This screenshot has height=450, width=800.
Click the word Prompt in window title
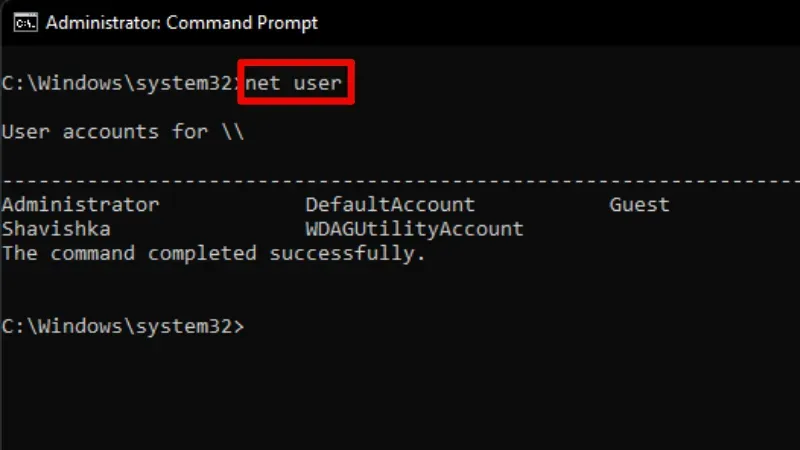point(287,23)
